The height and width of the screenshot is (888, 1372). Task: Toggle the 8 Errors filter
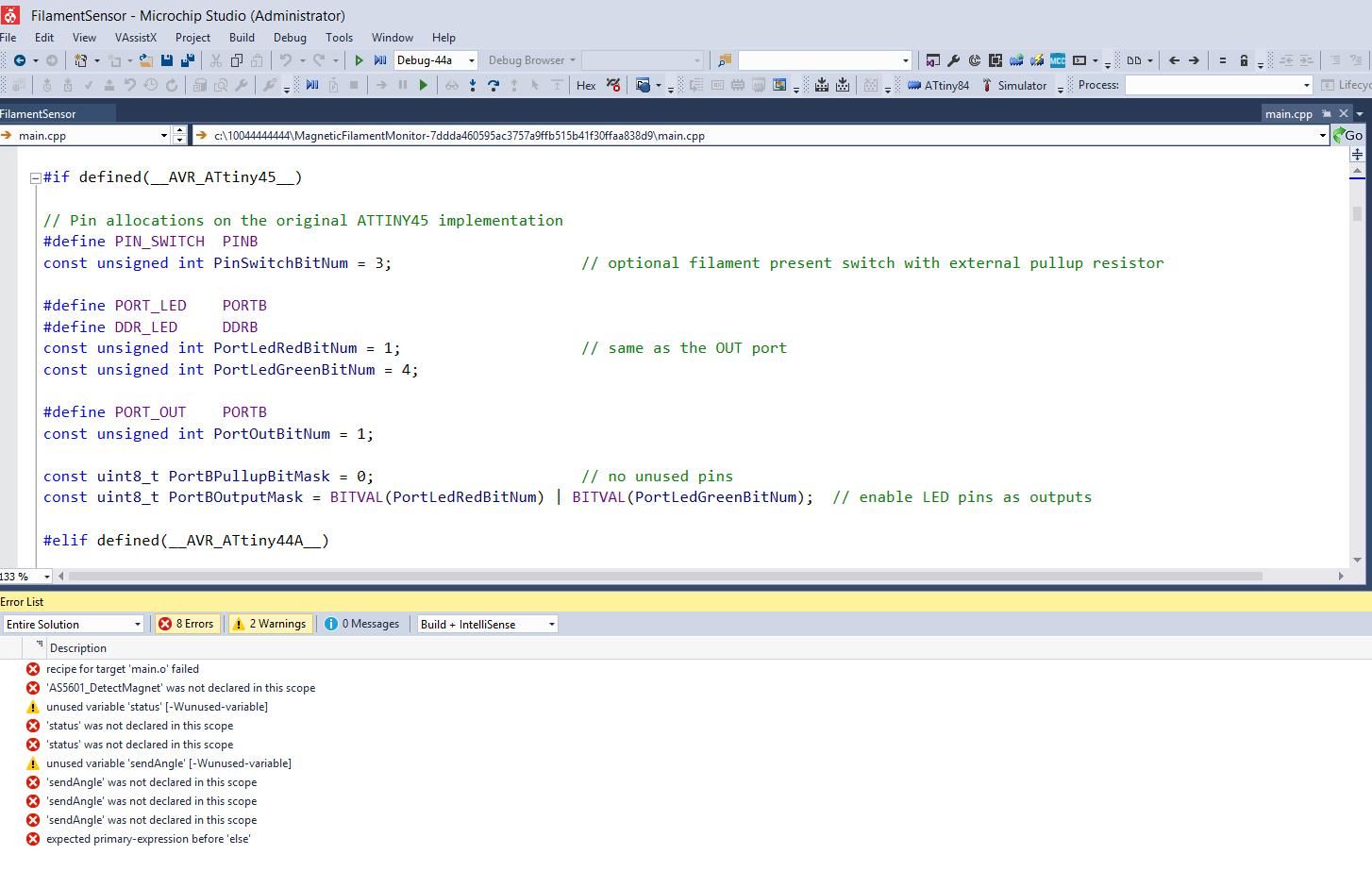pos(187,624)
